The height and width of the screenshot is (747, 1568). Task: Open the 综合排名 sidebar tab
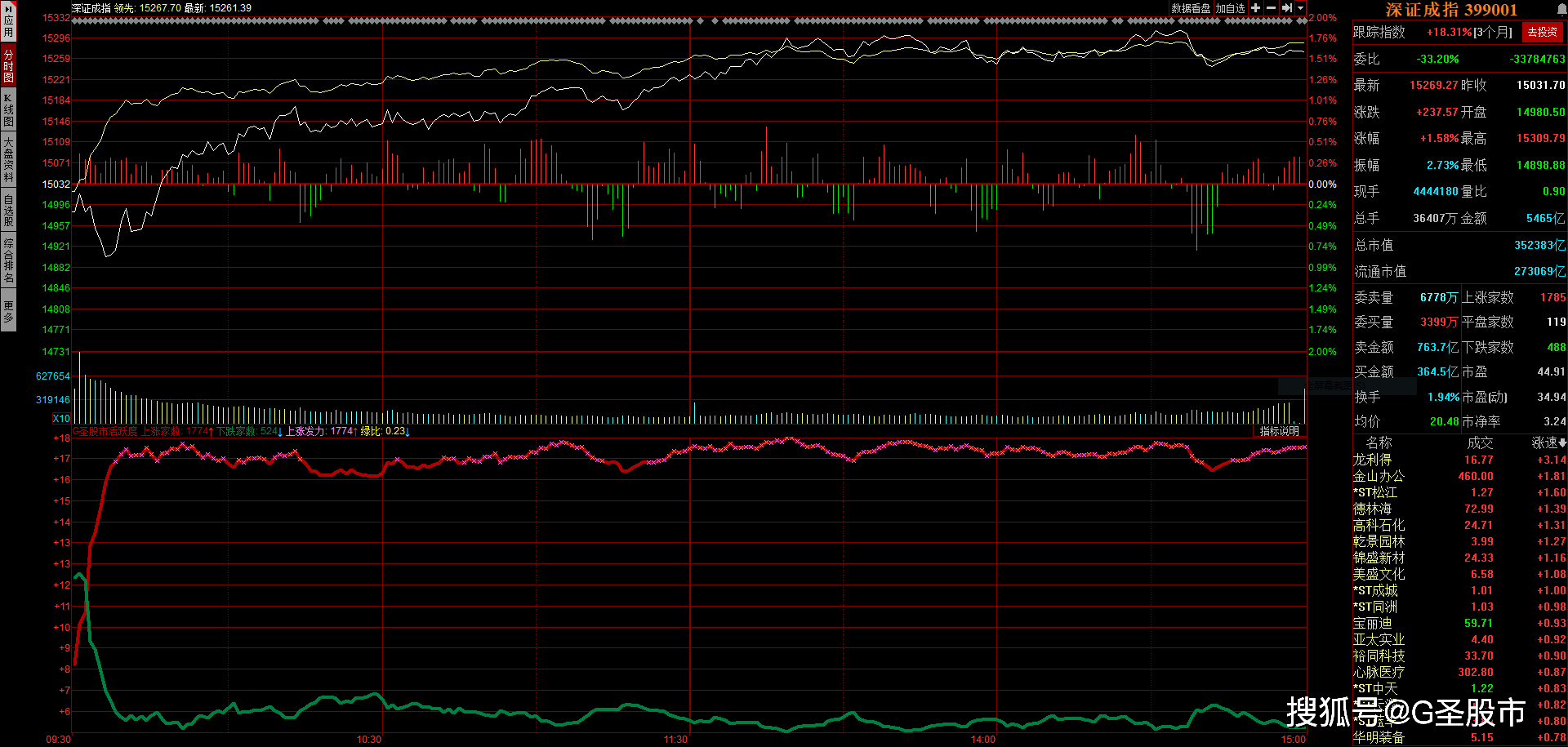(x=8, y=260)
